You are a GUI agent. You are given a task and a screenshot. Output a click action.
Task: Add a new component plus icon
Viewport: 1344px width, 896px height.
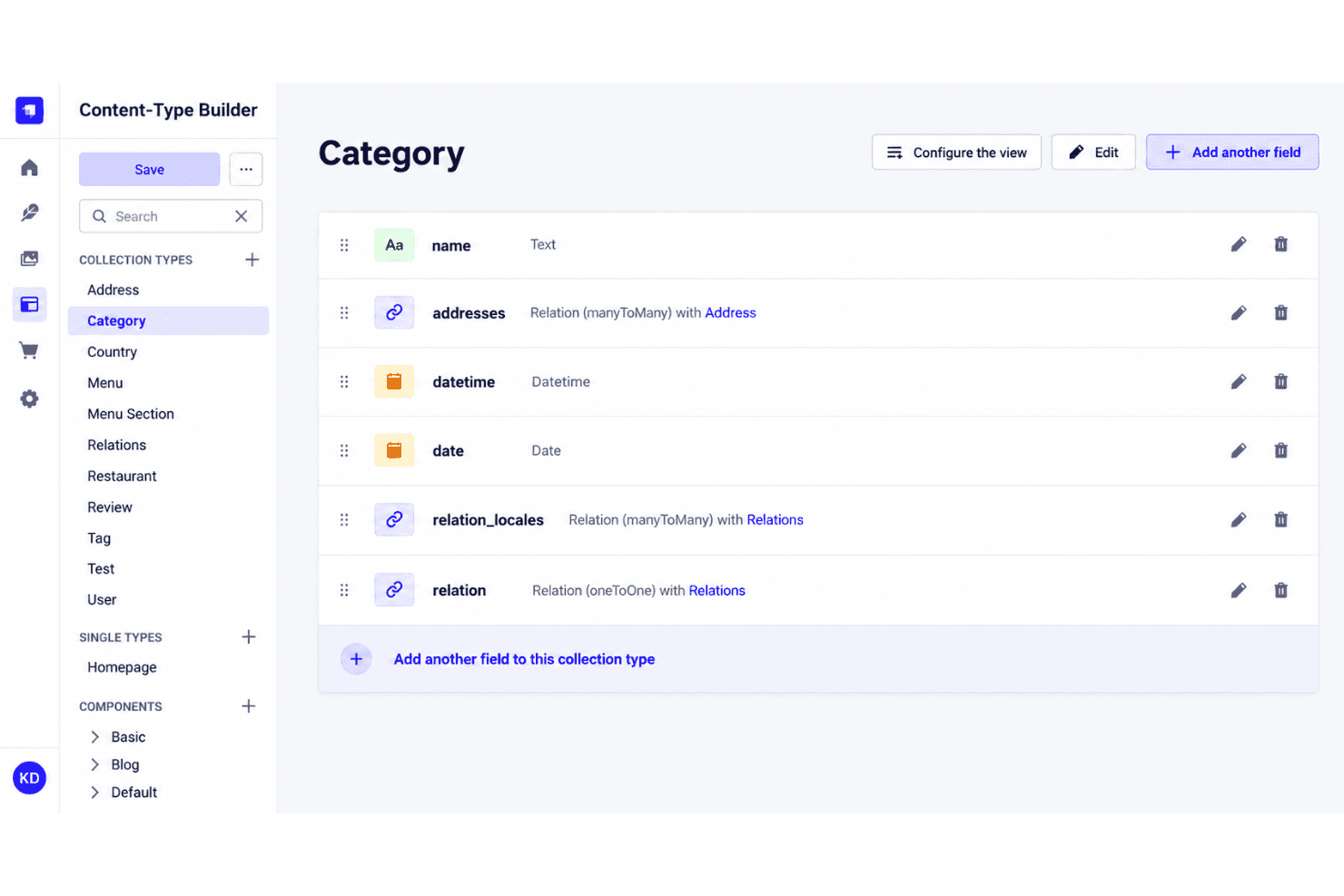249,706
